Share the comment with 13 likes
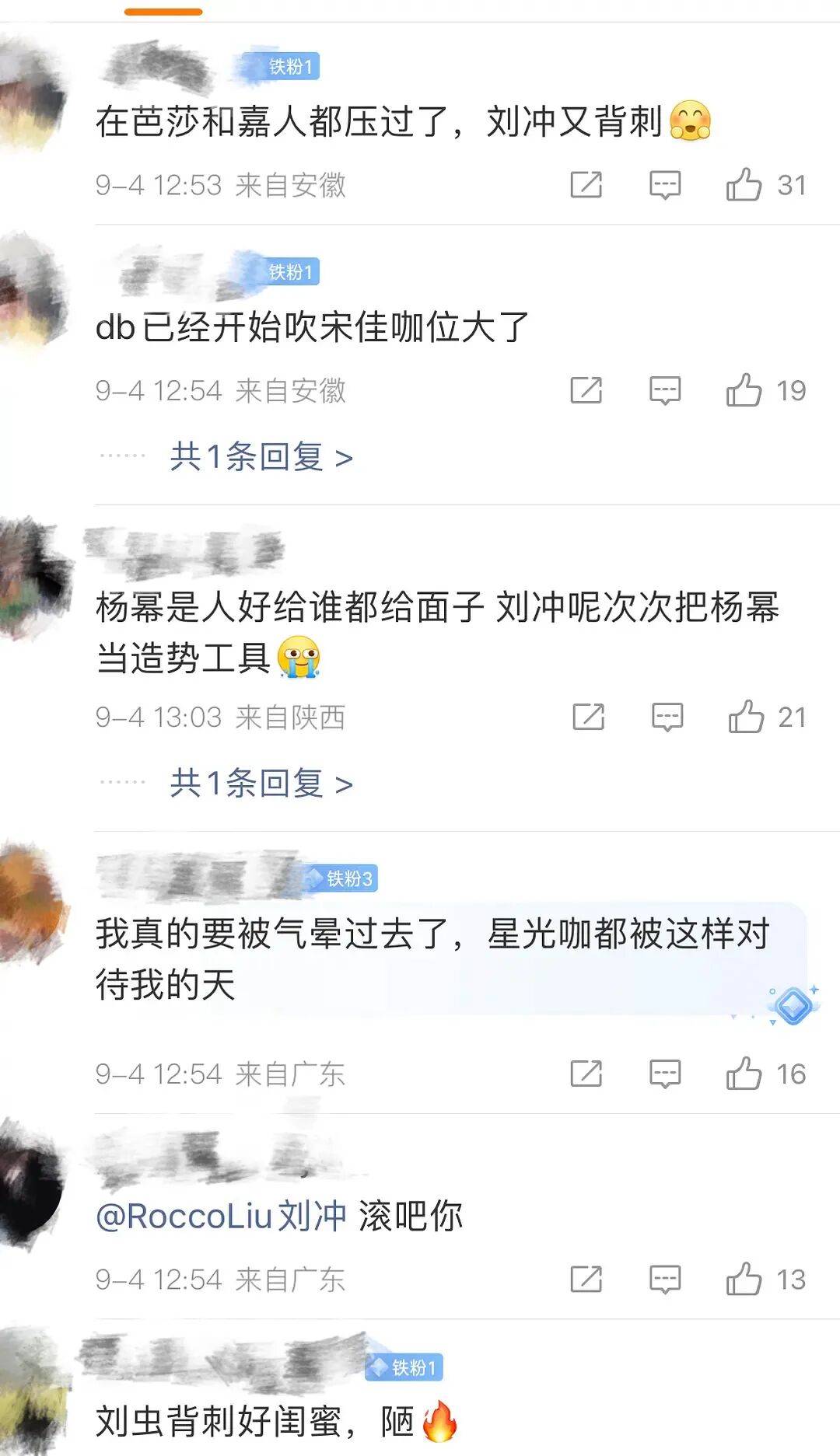The image size is (840, 1456). click(x=586, y=1279)
